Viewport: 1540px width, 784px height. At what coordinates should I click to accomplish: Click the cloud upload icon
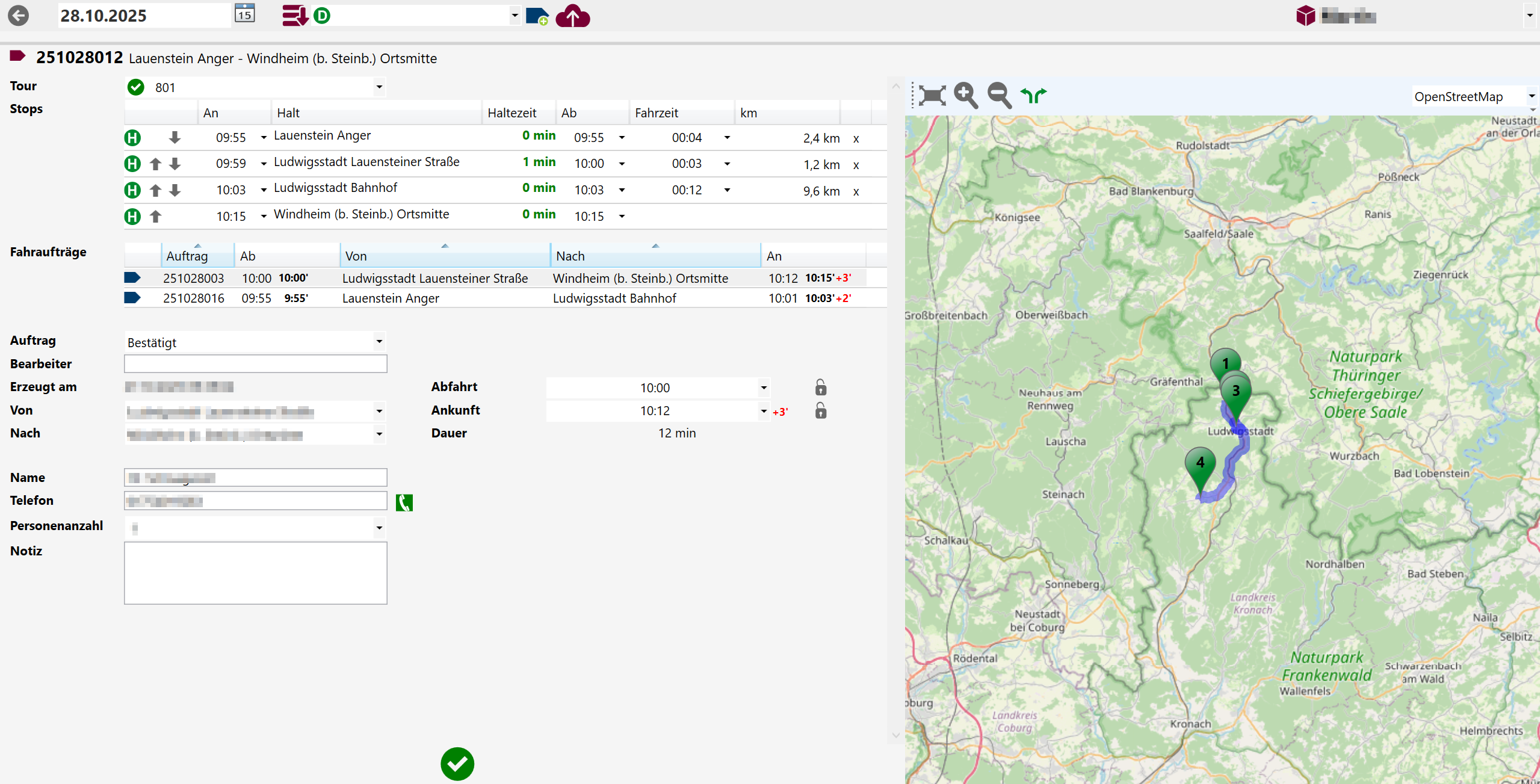tap(572, 16)
